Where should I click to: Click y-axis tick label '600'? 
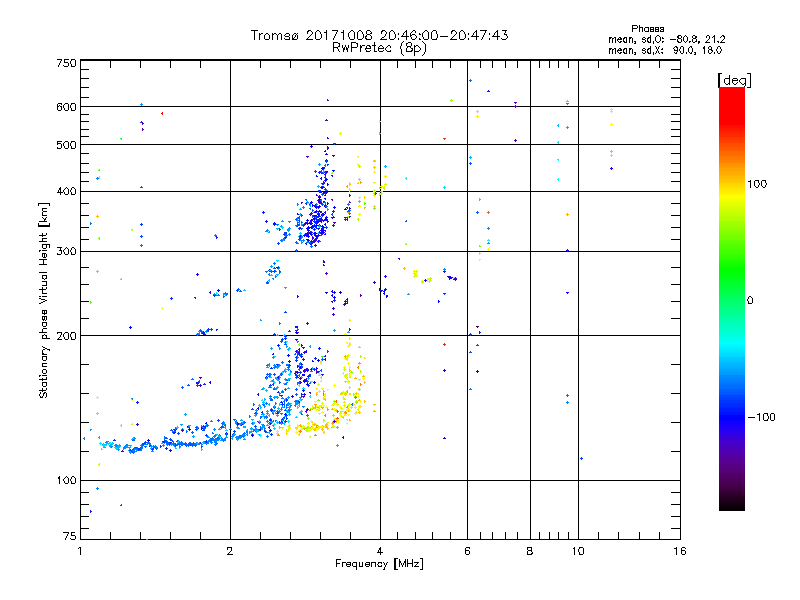coord(66,107)
